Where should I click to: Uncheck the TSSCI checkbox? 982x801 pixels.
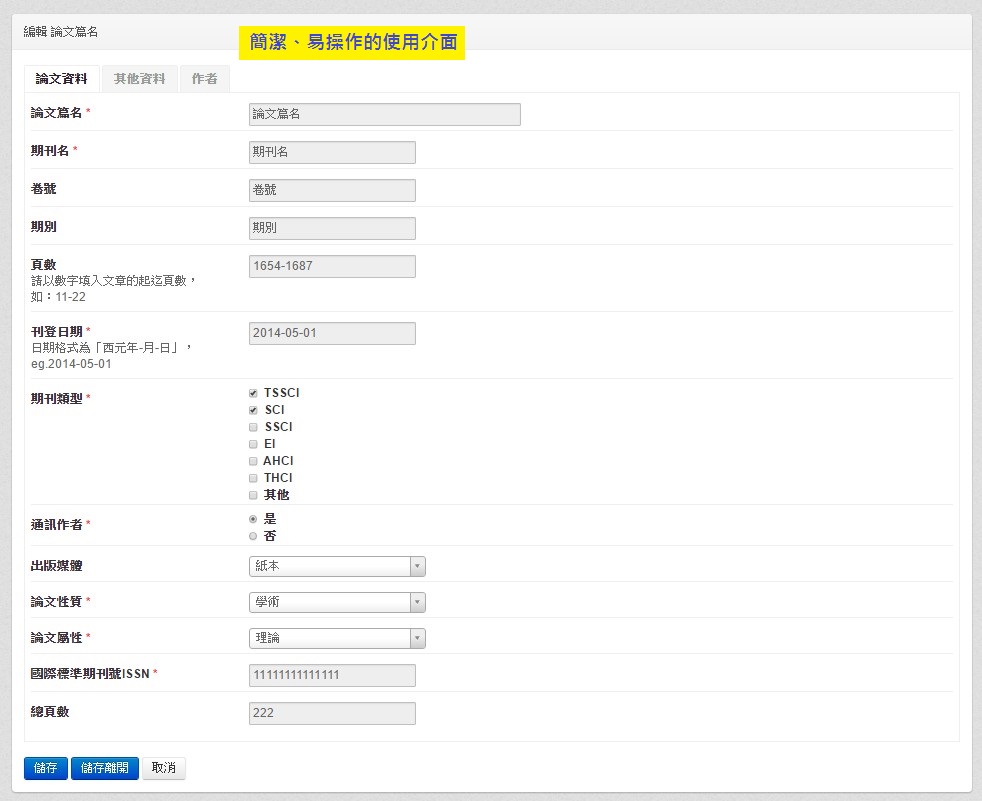[254, 393]
